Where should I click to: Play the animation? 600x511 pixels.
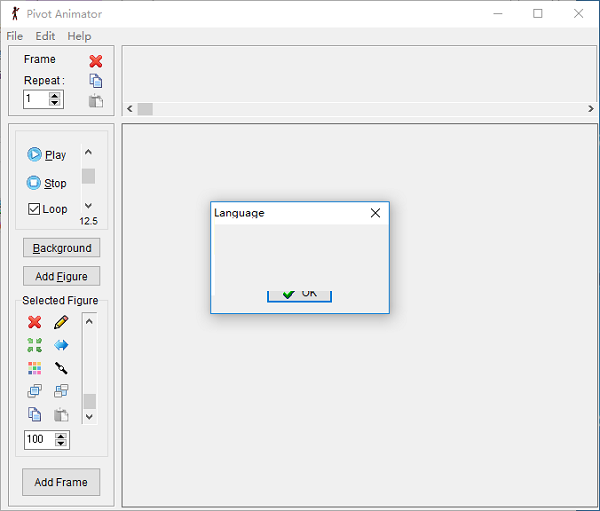click(47, 155)
